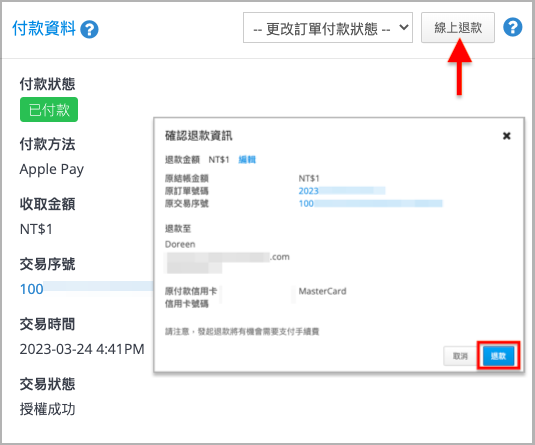Click the 確認退款資訊 dialog title

coord(199,136)
